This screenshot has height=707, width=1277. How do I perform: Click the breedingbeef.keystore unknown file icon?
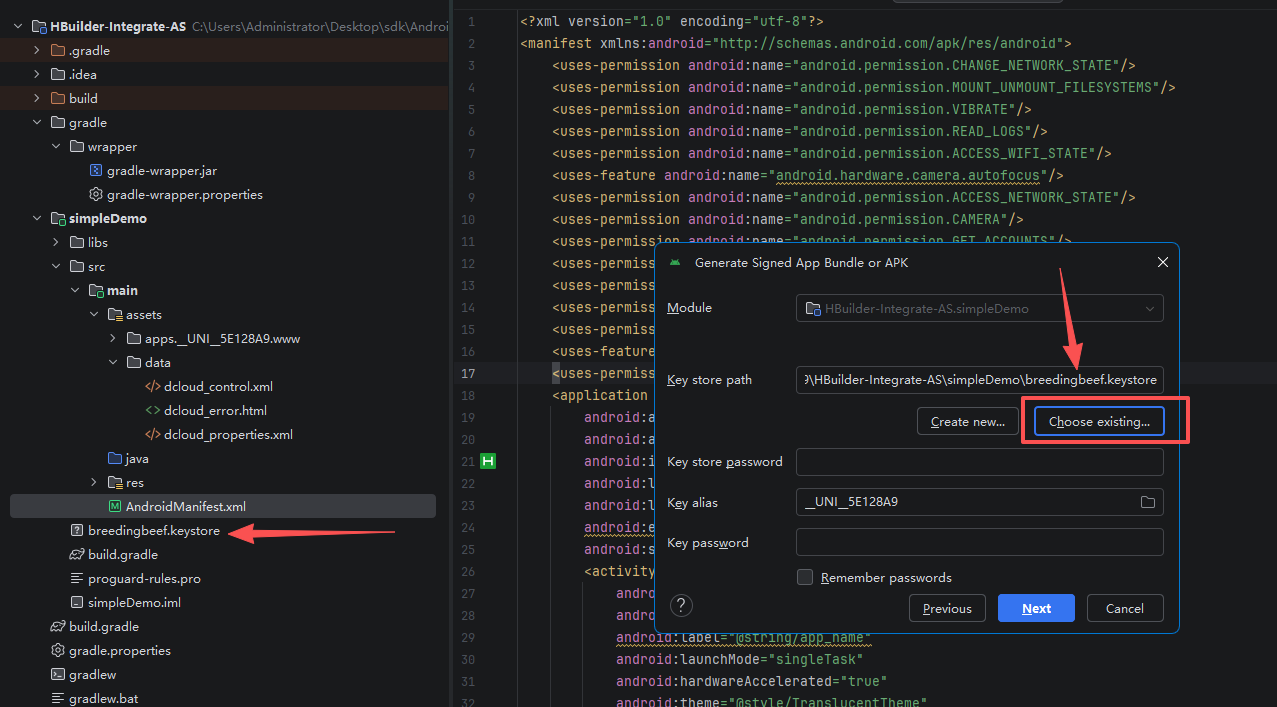[77, 530]
